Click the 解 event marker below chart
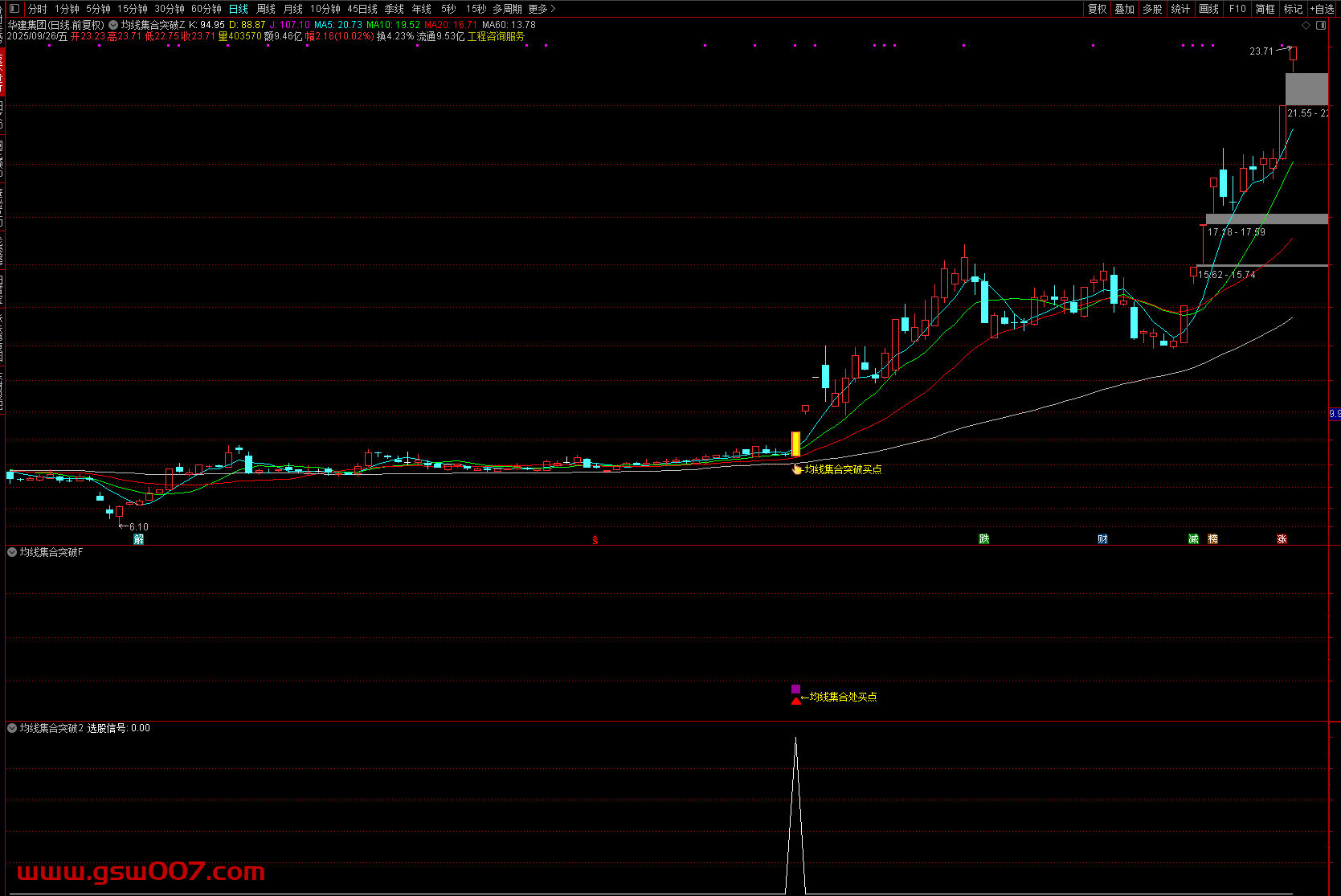 (x=139, y=539)
